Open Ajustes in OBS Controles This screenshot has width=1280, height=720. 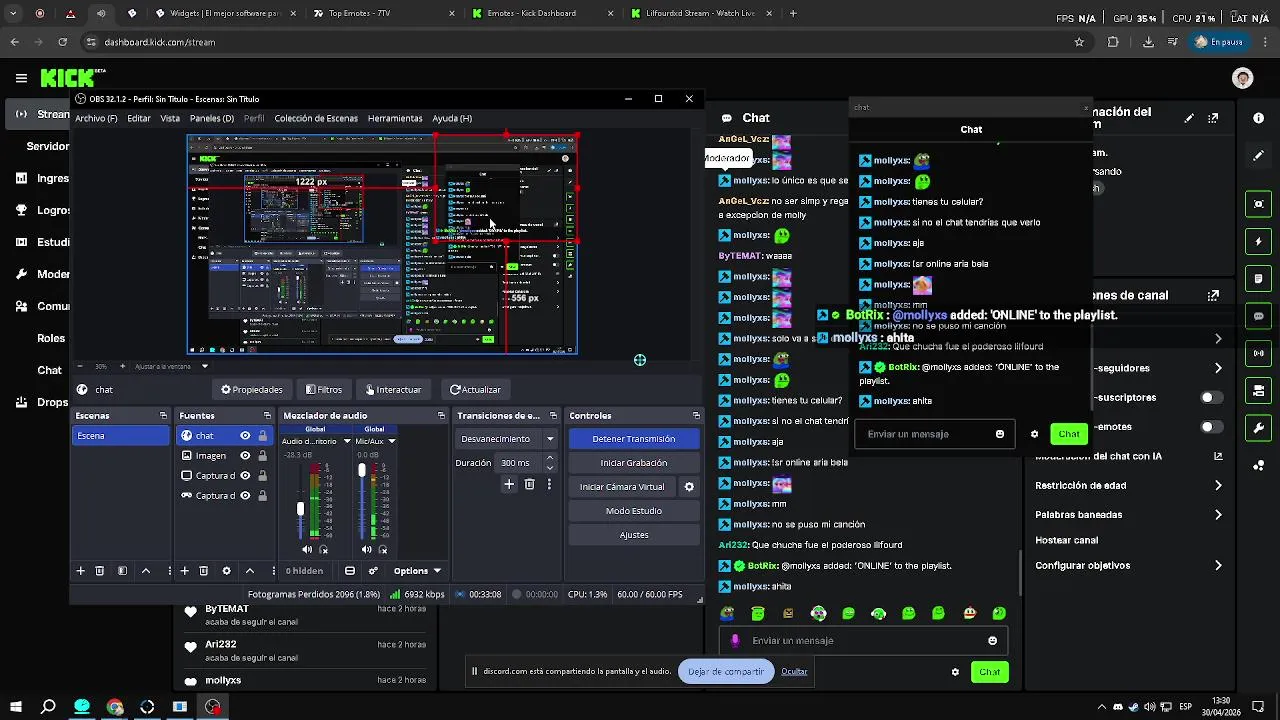[633, 535]
